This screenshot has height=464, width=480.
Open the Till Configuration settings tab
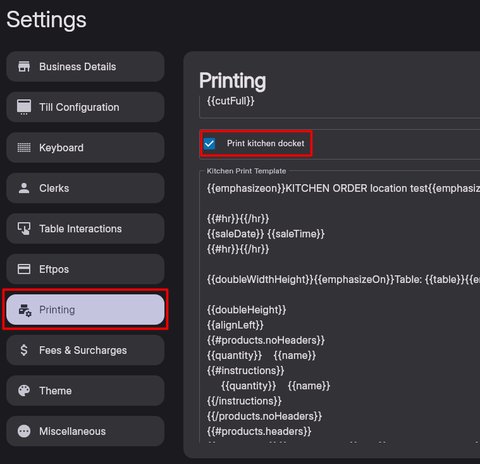[85, 107]
